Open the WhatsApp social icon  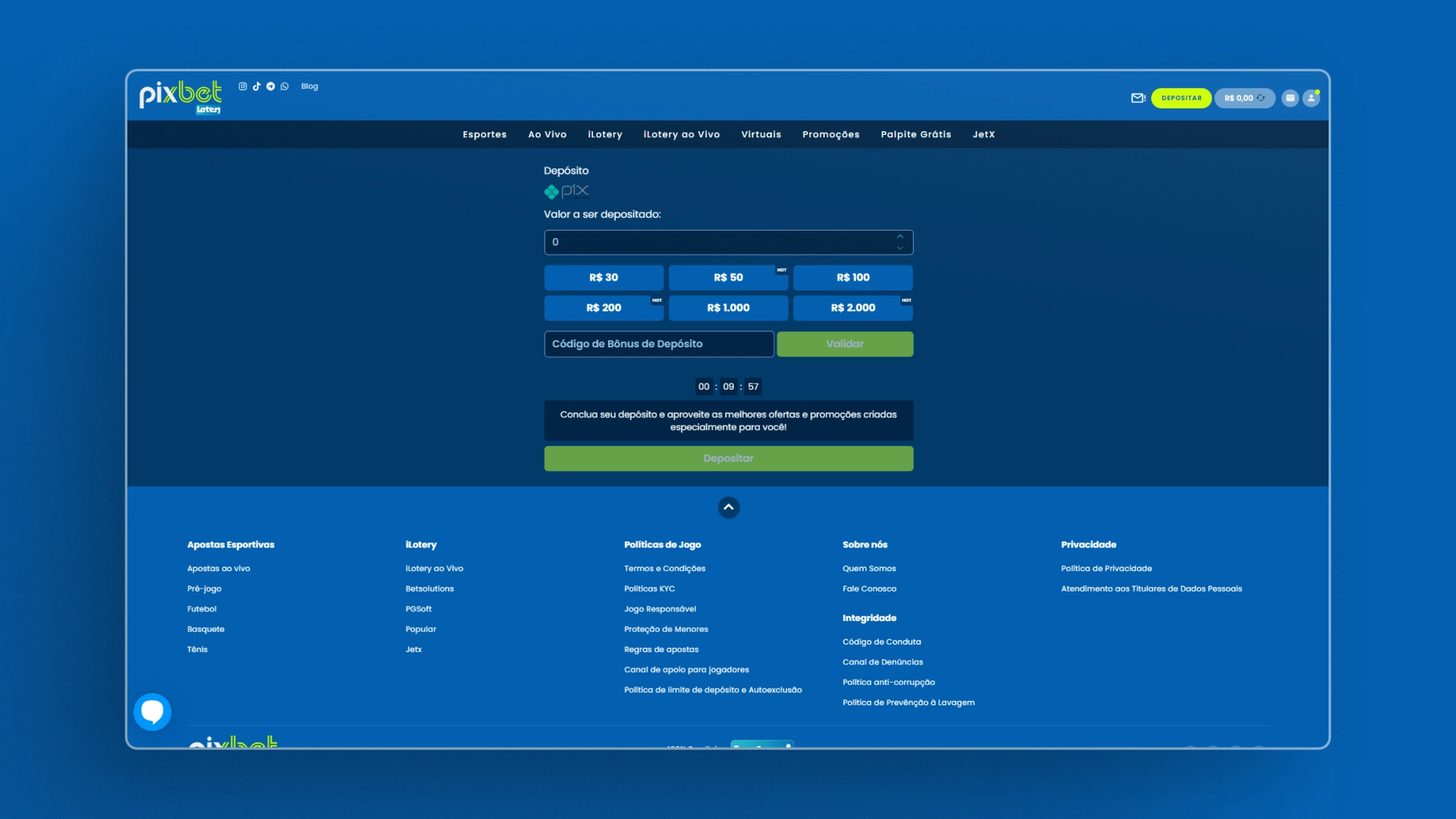coord(284,86)
